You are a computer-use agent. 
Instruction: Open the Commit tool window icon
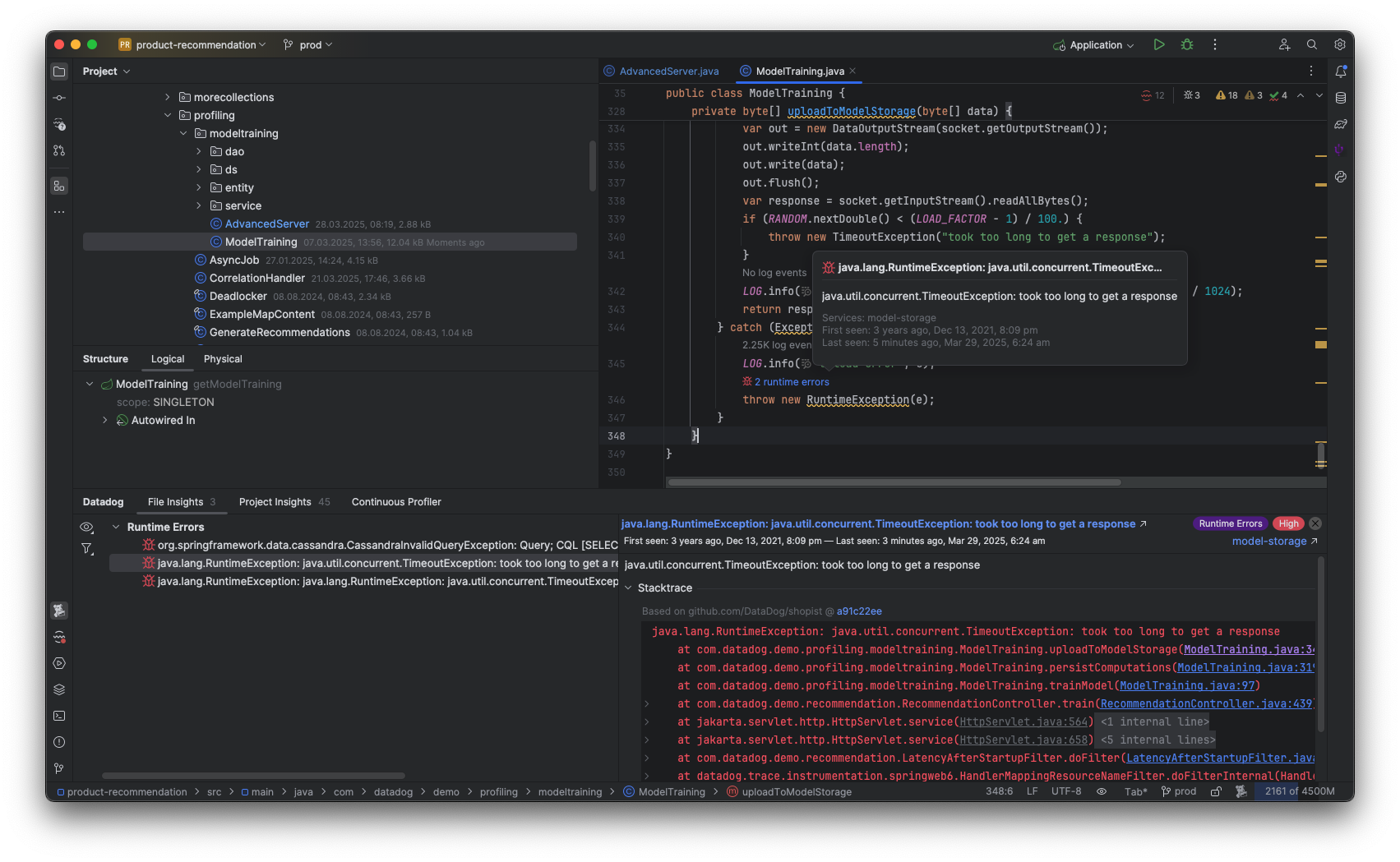pyautogui.click(x=59, y=98)
